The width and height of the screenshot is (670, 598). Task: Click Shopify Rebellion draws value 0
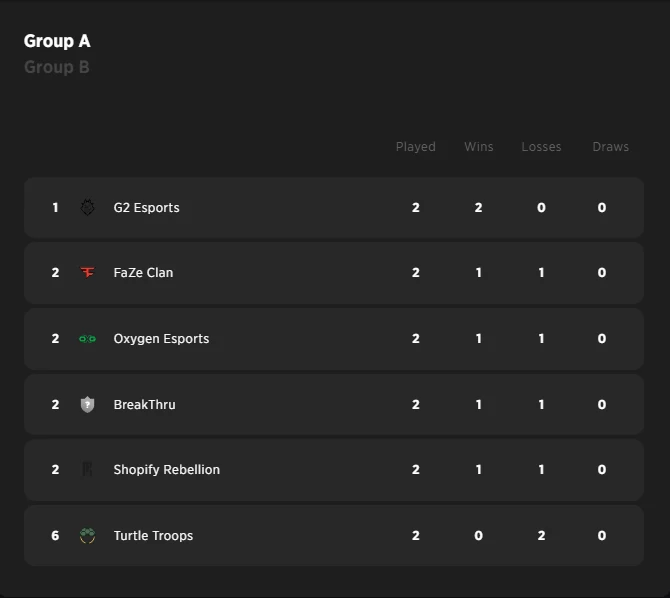click(602, 469)
